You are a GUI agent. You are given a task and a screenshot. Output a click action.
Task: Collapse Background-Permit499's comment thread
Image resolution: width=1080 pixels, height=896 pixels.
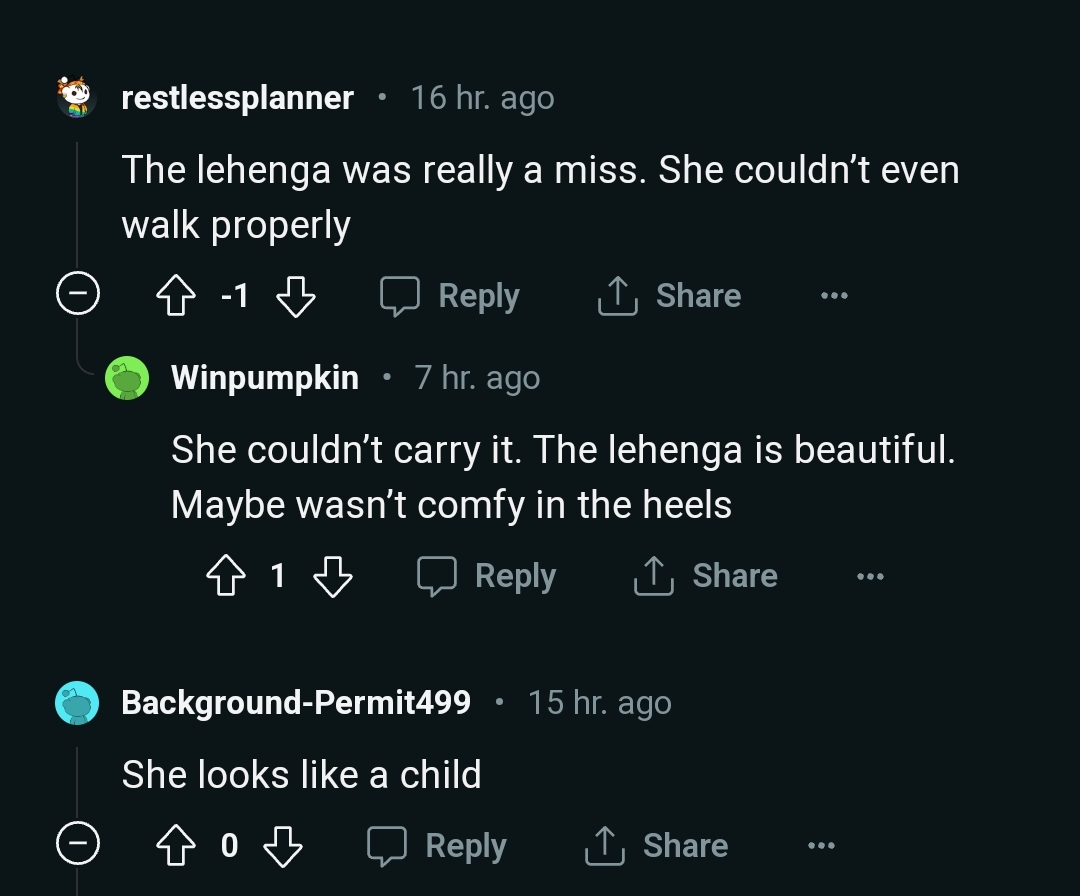click(77, 846)
